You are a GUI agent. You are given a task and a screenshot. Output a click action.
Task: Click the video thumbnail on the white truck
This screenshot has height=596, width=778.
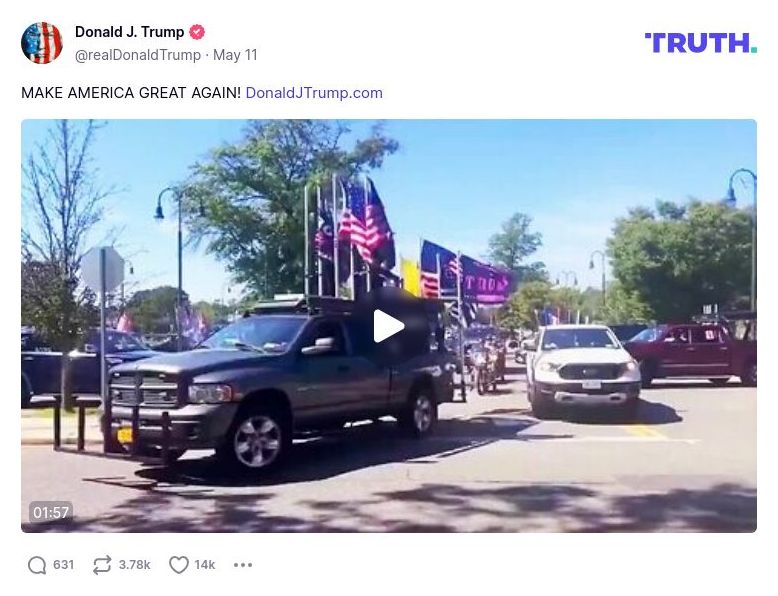[x=583, y=370]
